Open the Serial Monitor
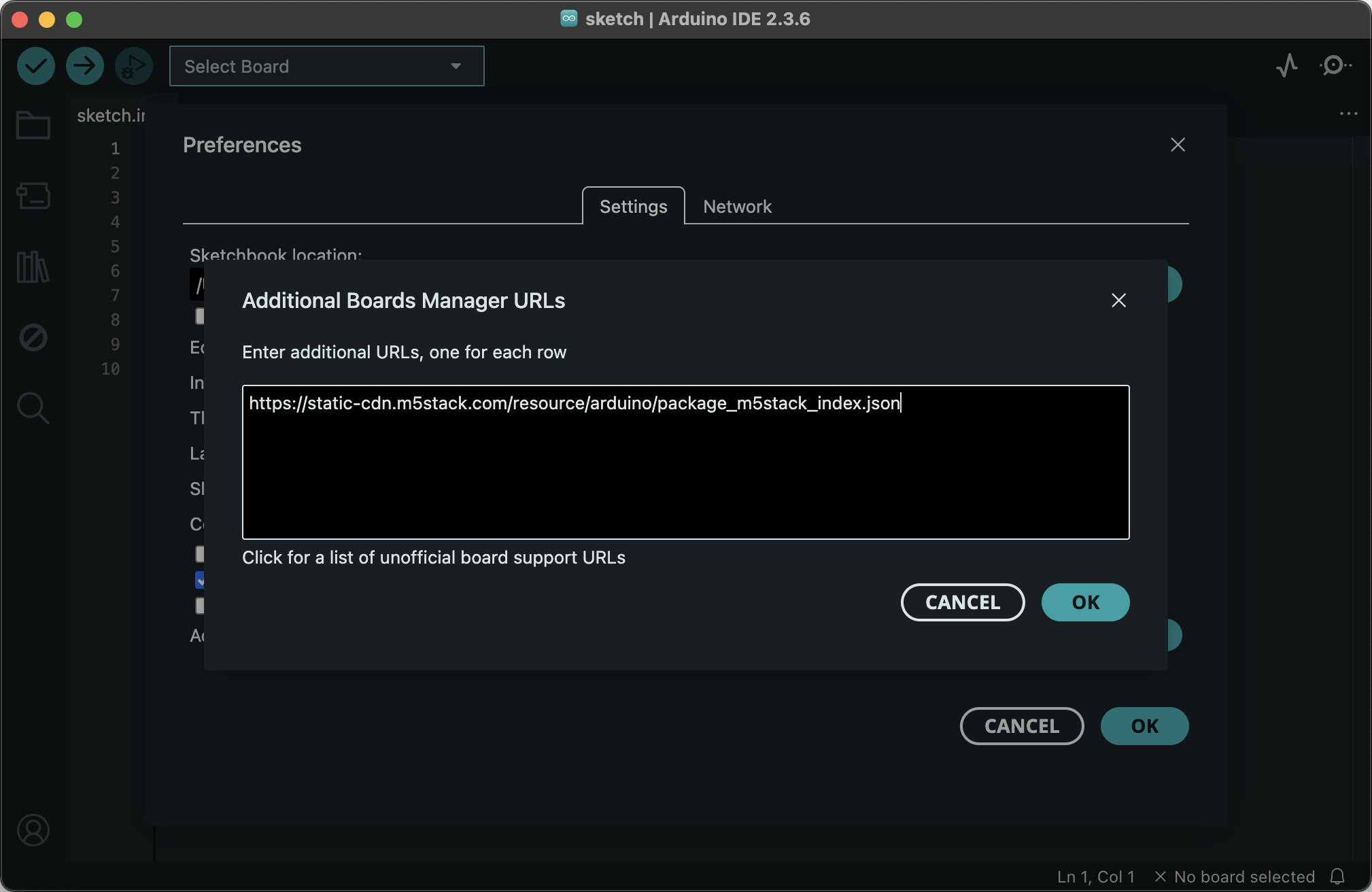This screenshot has height=892, width=1372. (x=1335, y=66)
